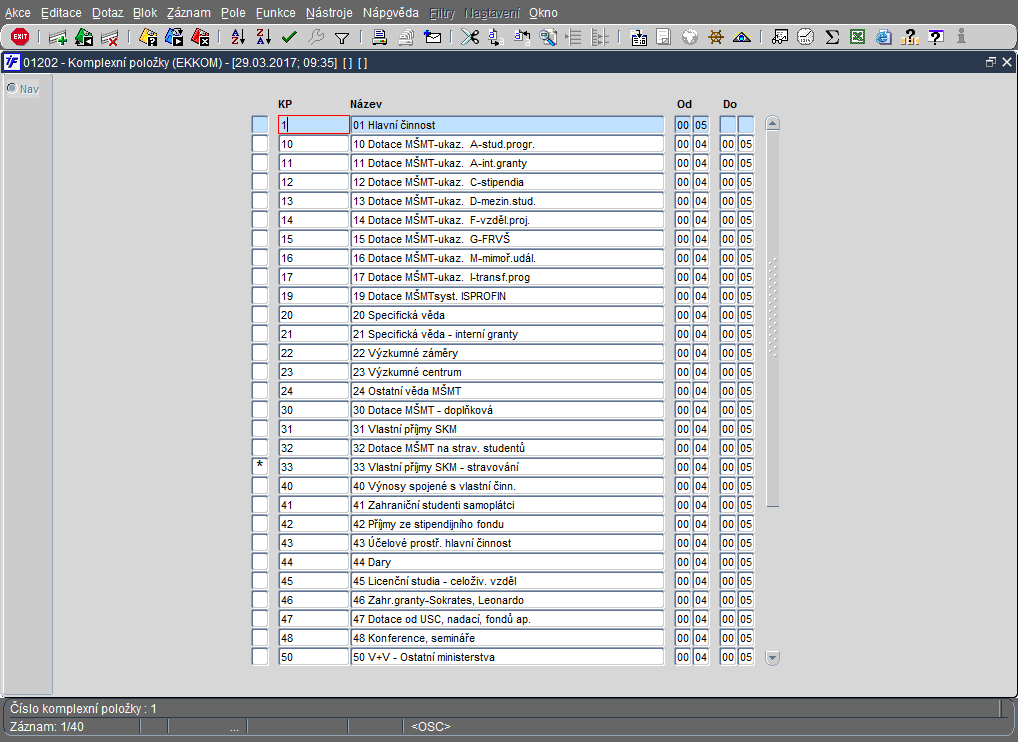Click the globe icon in toolbar
Image resolution: width=1018 pixels, height=742 pixels.
[x=689, y=38]
